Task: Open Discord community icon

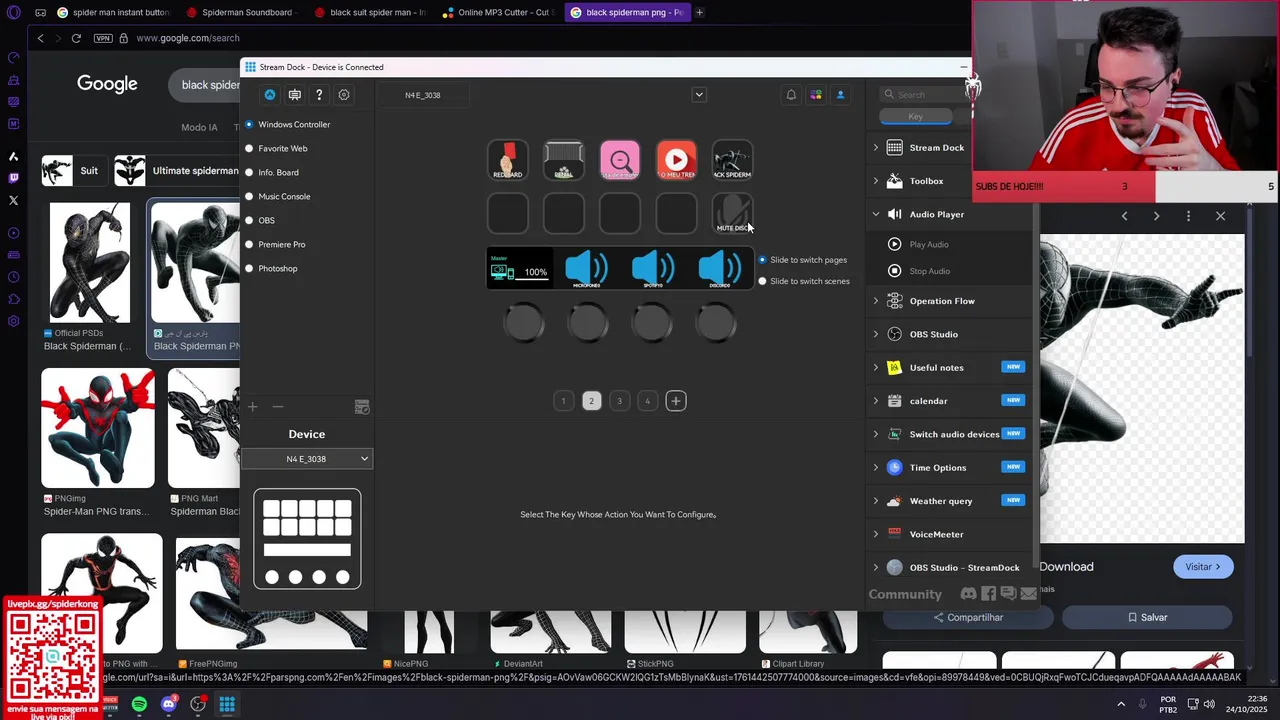Action: click(968, 594)
